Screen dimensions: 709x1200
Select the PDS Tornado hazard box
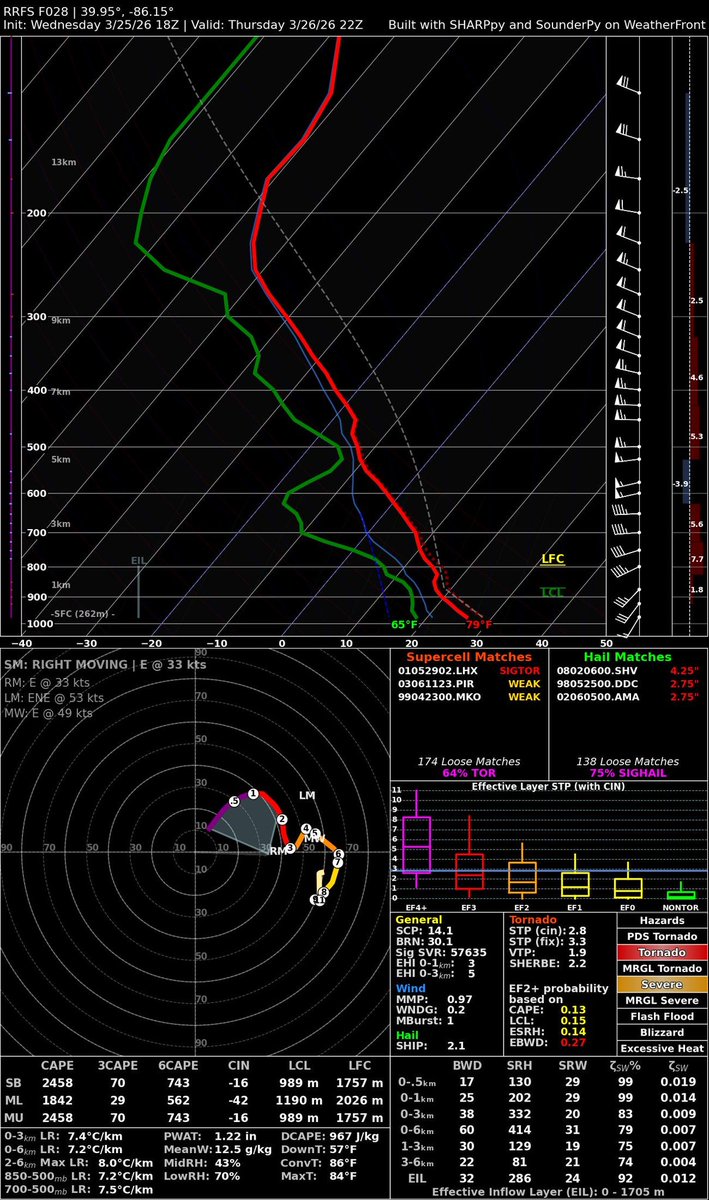click(662, 935)
